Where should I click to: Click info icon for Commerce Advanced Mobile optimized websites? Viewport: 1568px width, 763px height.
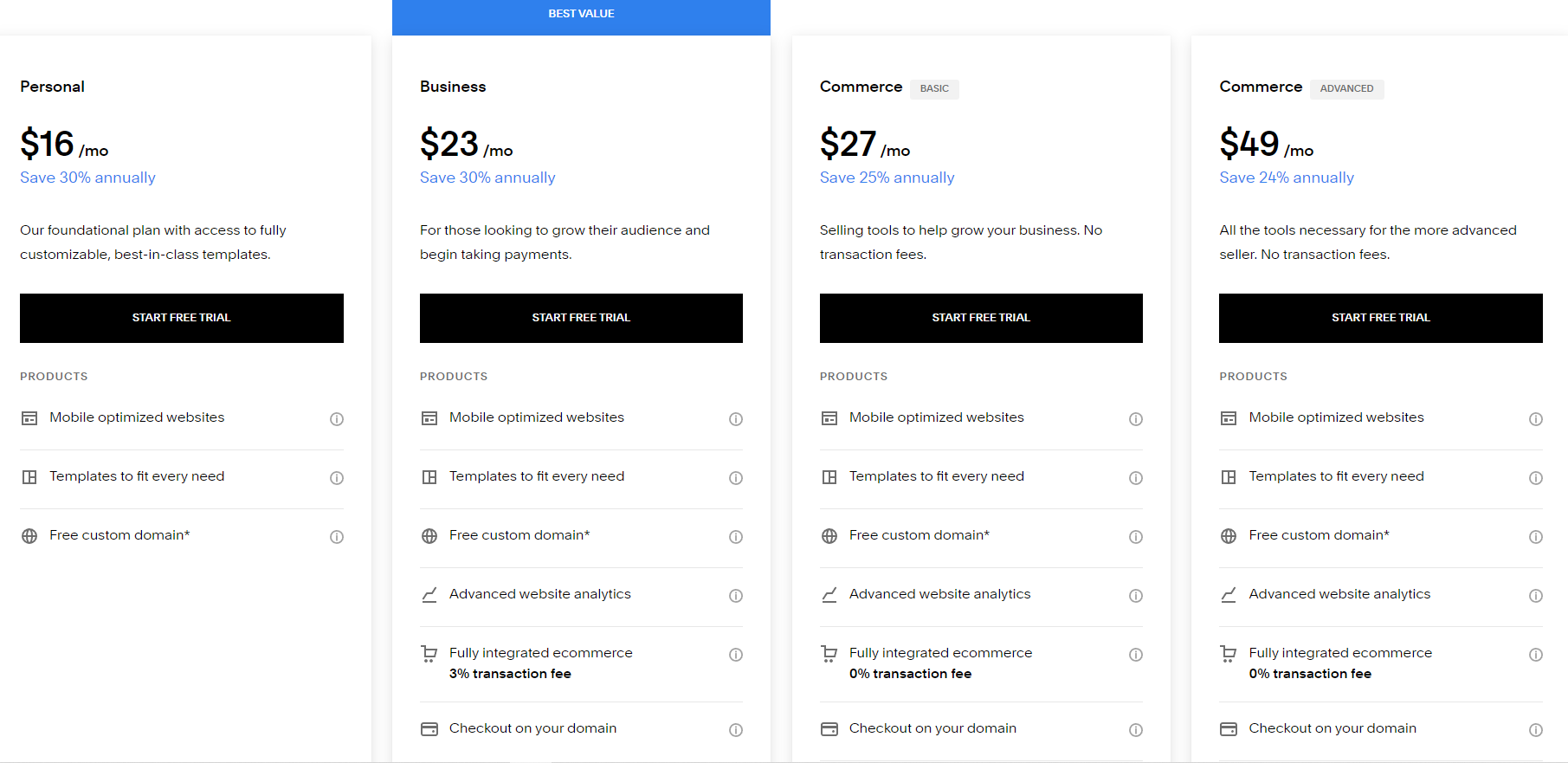coord(1536,419)
